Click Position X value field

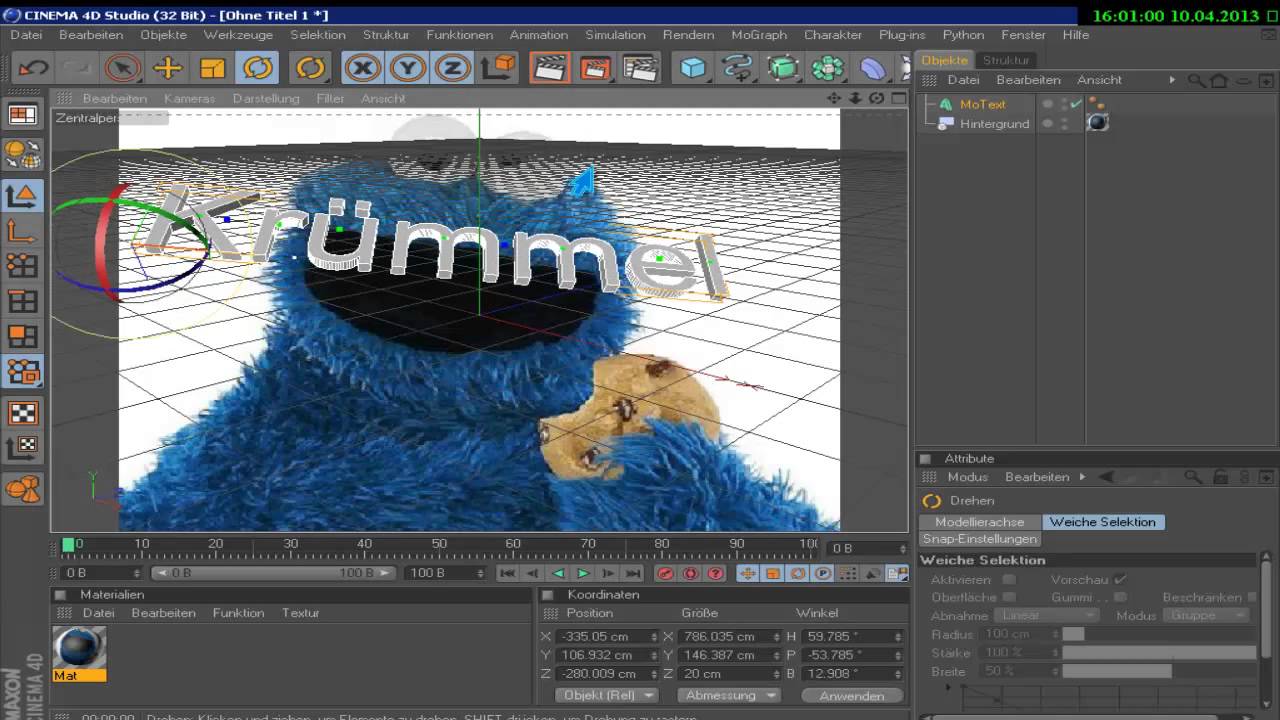point(606,636)
